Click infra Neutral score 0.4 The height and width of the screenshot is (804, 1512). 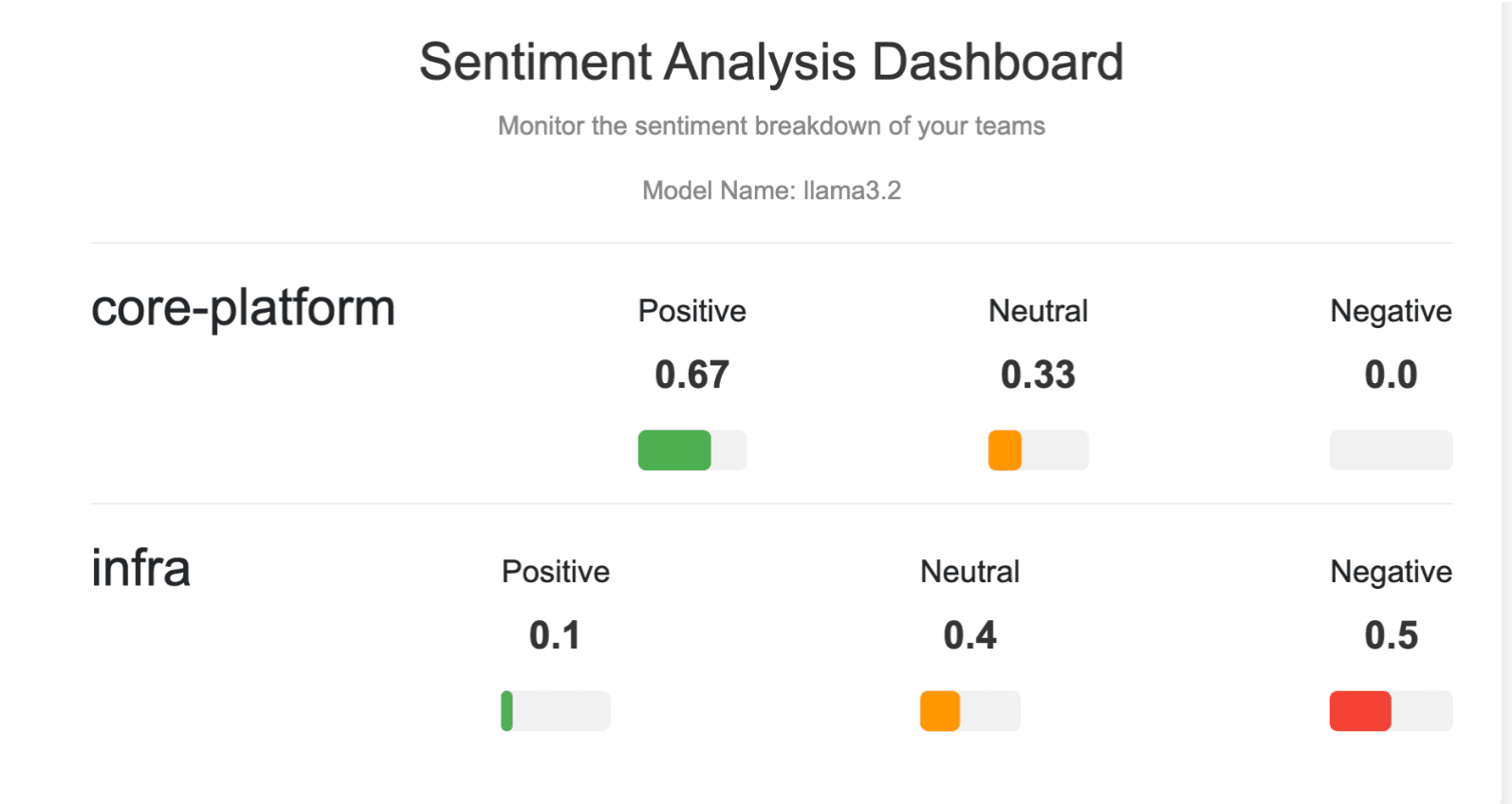click(x=969, y=635)
